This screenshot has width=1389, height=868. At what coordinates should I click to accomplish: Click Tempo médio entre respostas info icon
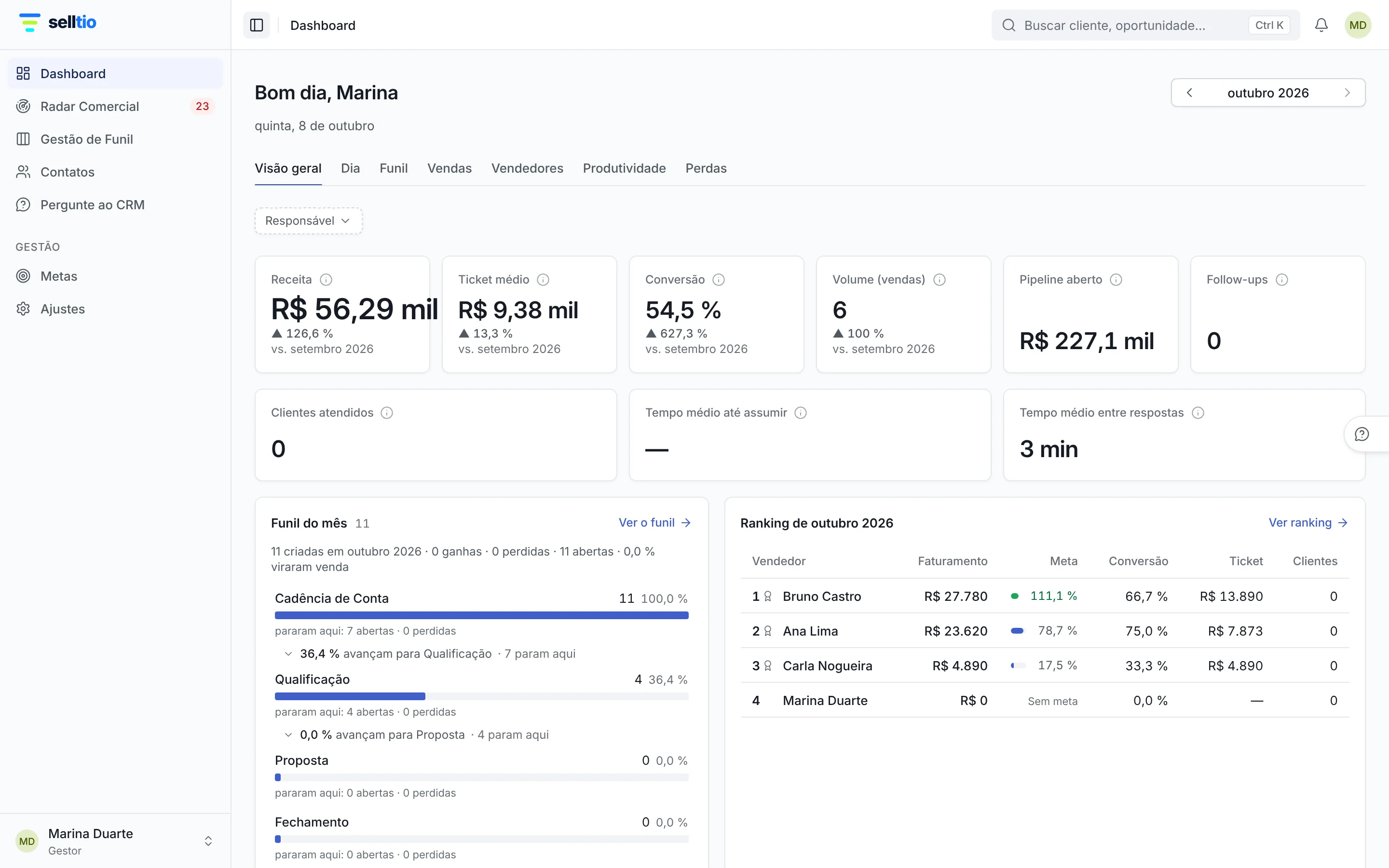pyautogui.click(x=1198, y=413)
